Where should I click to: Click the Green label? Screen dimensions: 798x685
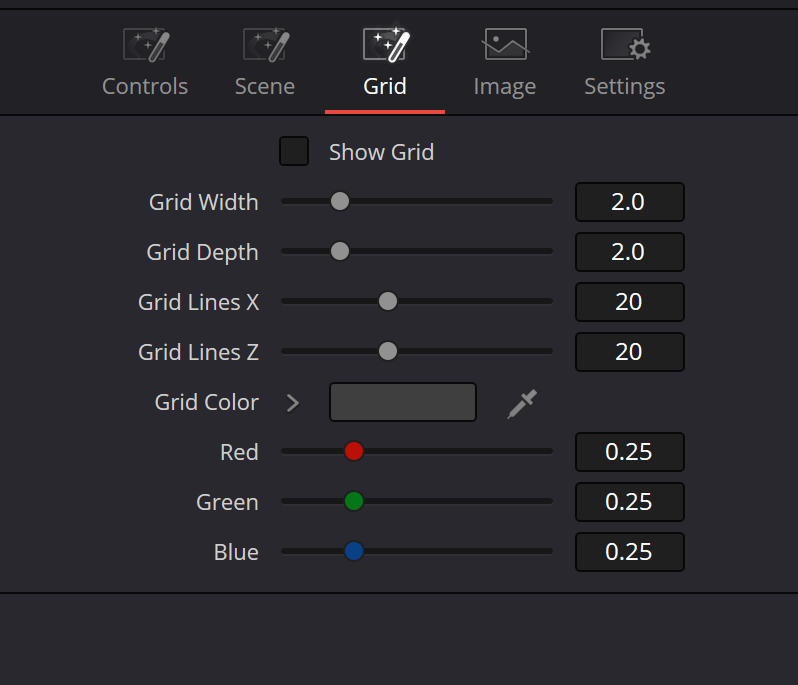click(x=227, y=502)
